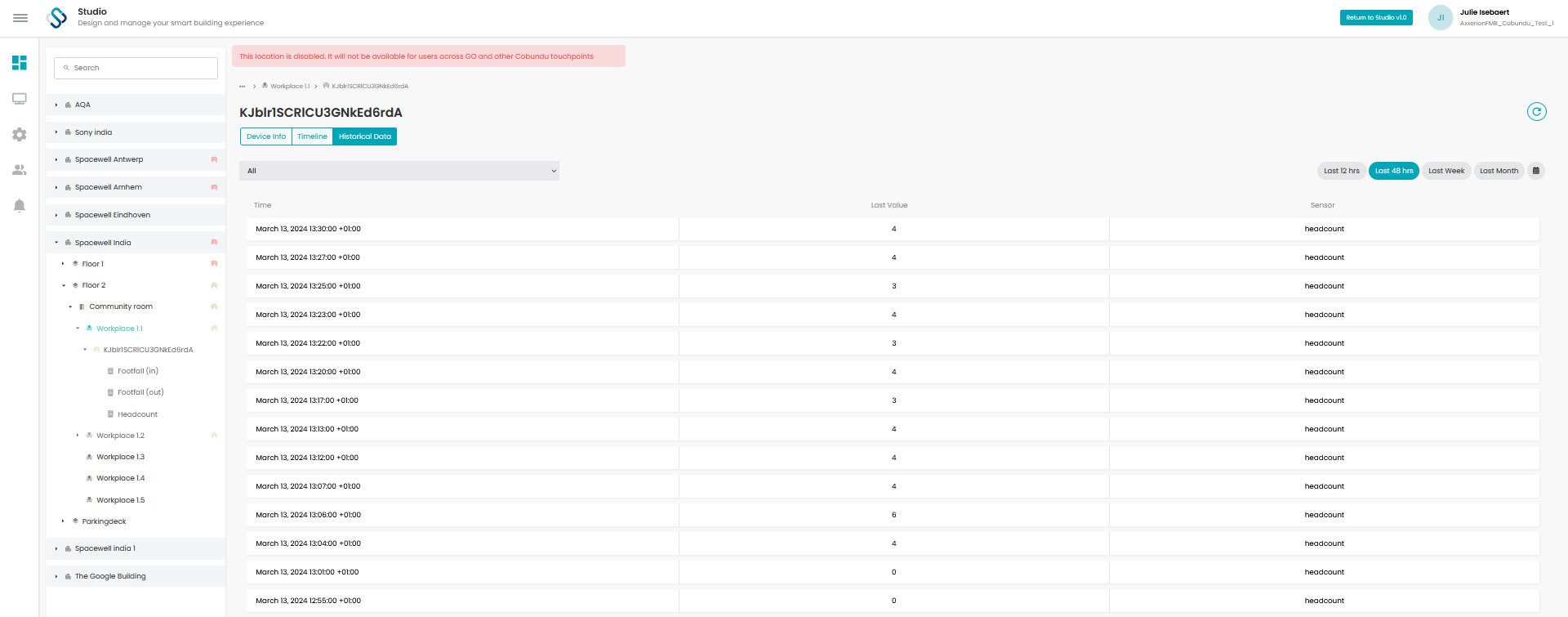Select Footfall (out) sensor in tree
The width and height of the screenshot is (1568, 617).
(x=140, y=392)
